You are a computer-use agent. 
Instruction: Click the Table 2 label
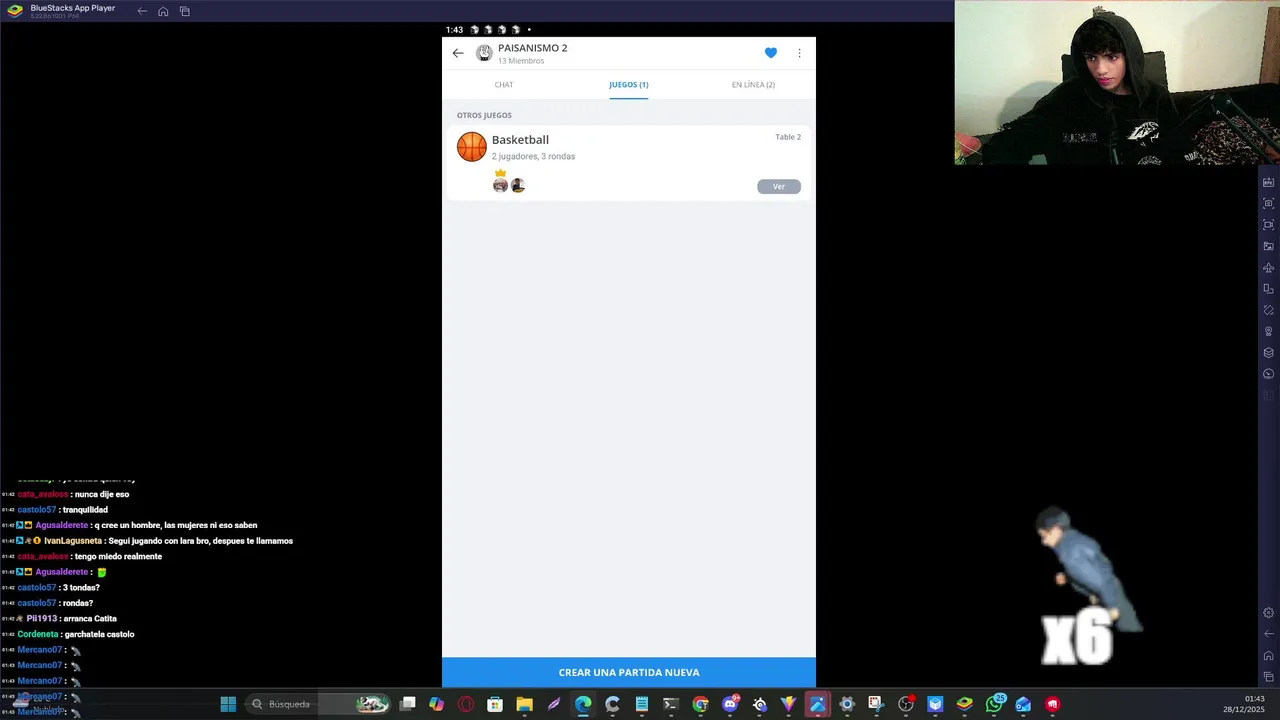[x=788, y=137]
